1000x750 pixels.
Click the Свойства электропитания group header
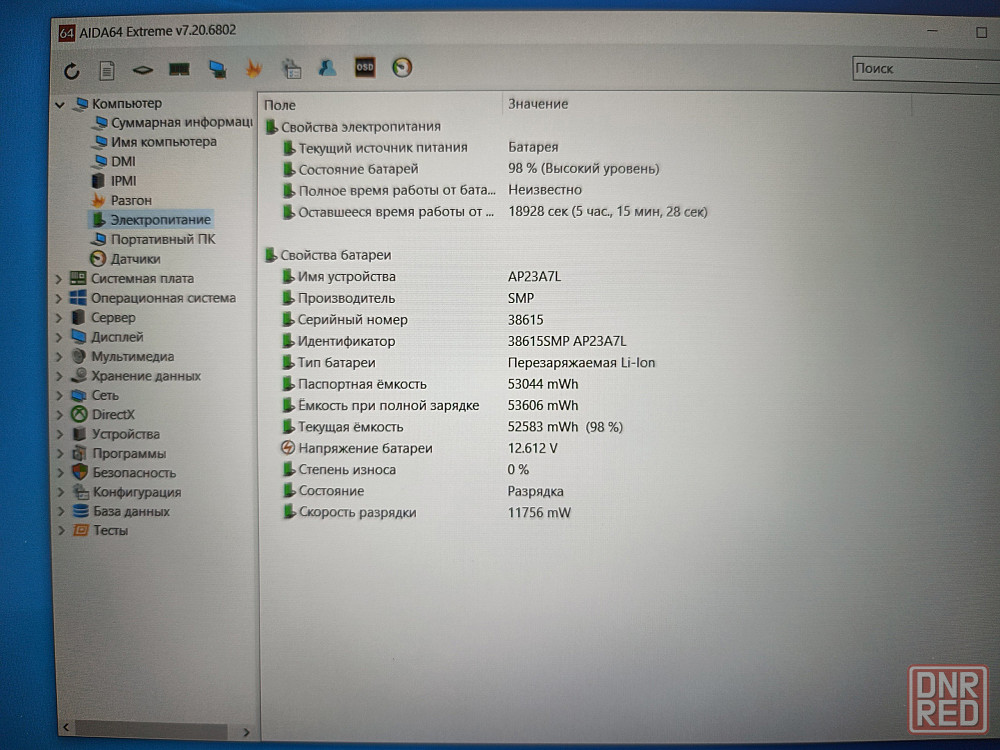coord(353,126)
